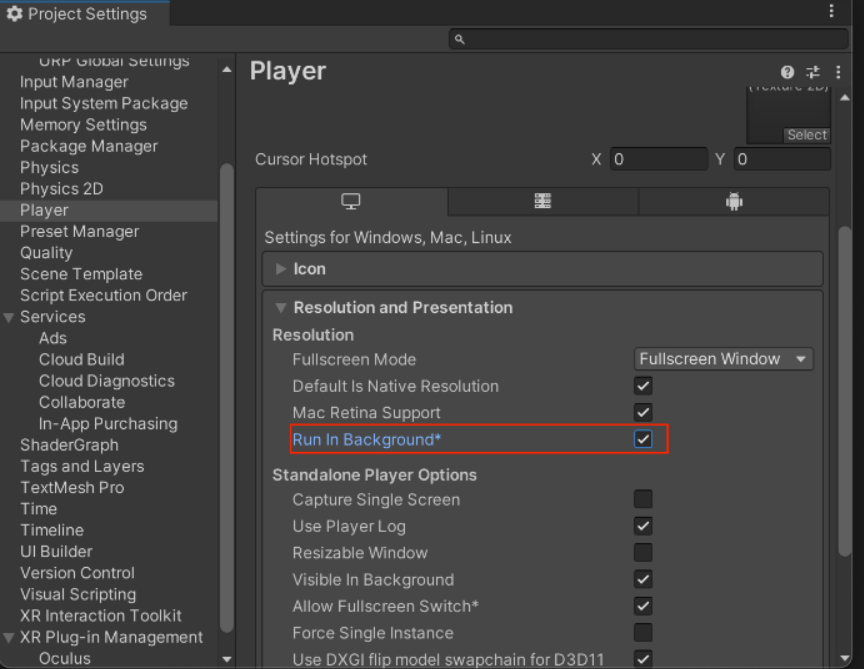Open the Player panel context menu
This screenshot has width=864, height=669.
[837, 71]
